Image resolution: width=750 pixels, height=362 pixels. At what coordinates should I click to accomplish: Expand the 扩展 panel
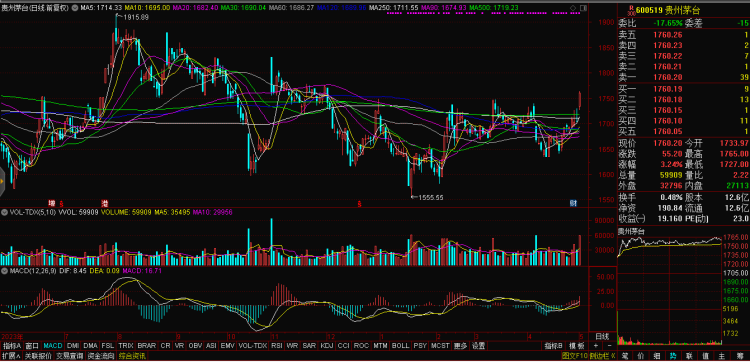(x=11, y=356)
